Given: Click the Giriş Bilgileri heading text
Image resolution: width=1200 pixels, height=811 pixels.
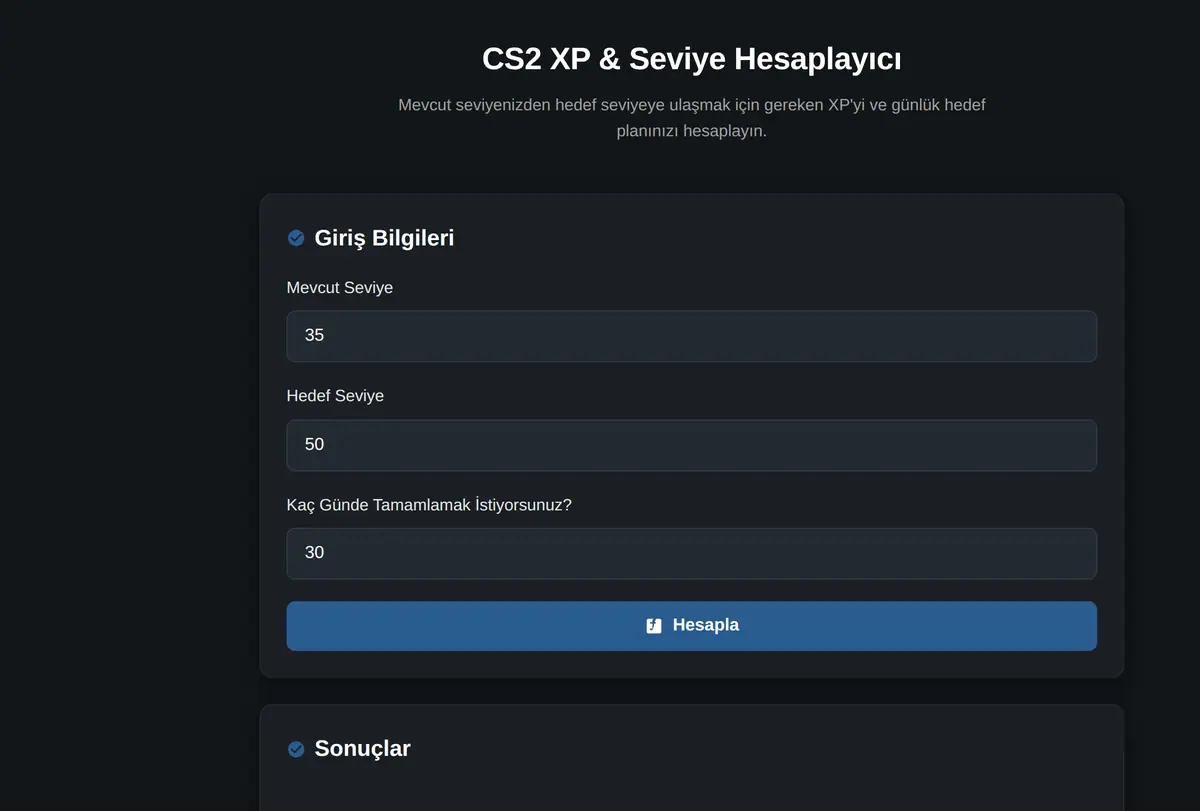Looking at the screenshot, I should (384, 238).
